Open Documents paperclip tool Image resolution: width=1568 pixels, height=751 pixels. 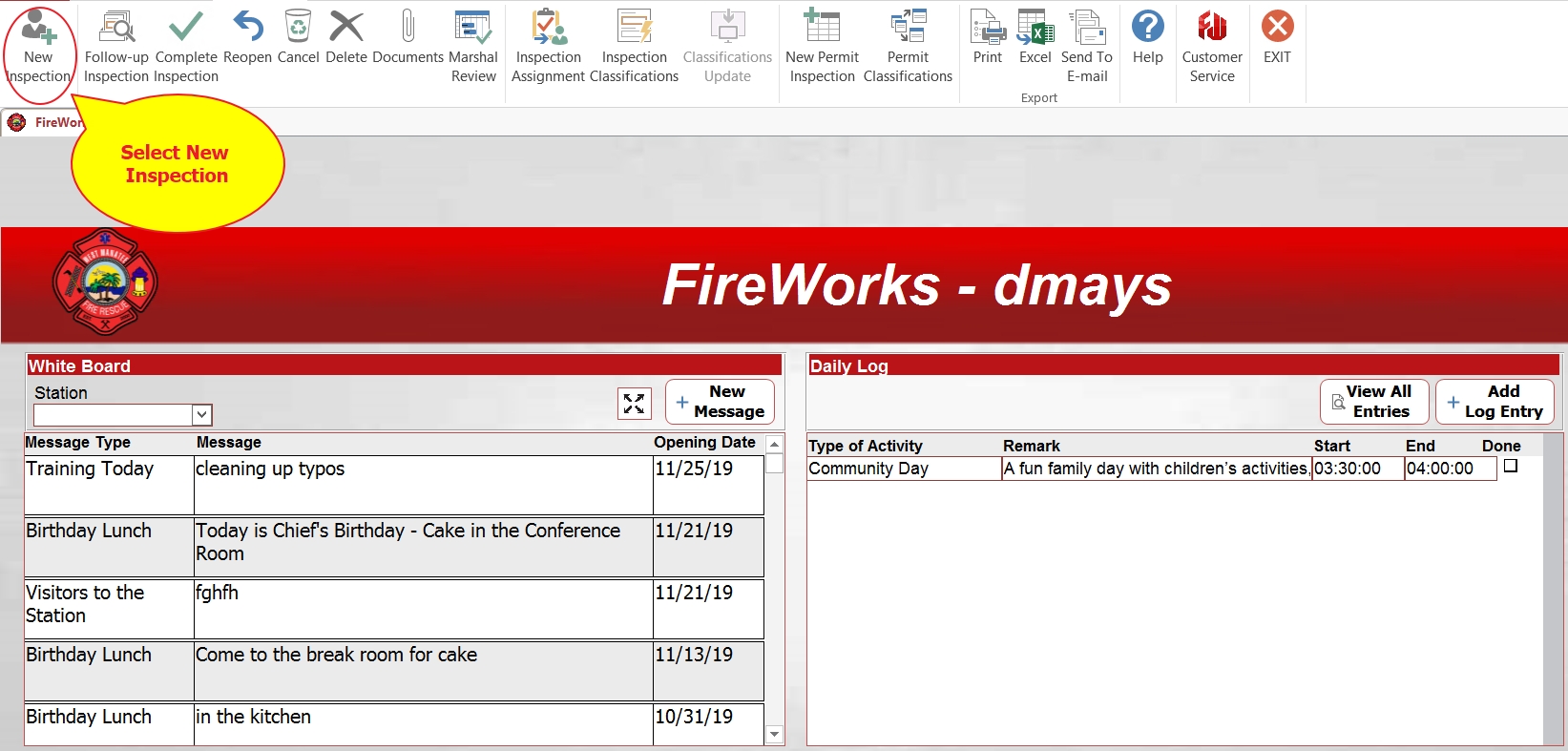point(408,38)
